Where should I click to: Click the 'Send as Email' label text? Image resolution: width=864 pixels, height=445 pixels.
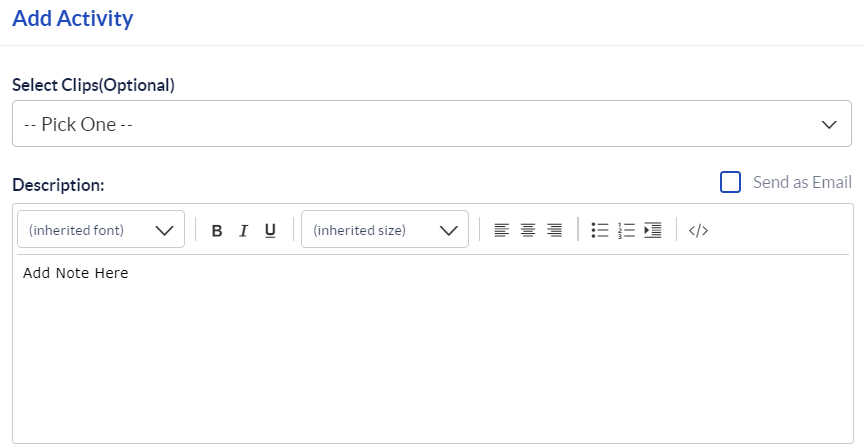pyautogui.click(x=802, y=182)
